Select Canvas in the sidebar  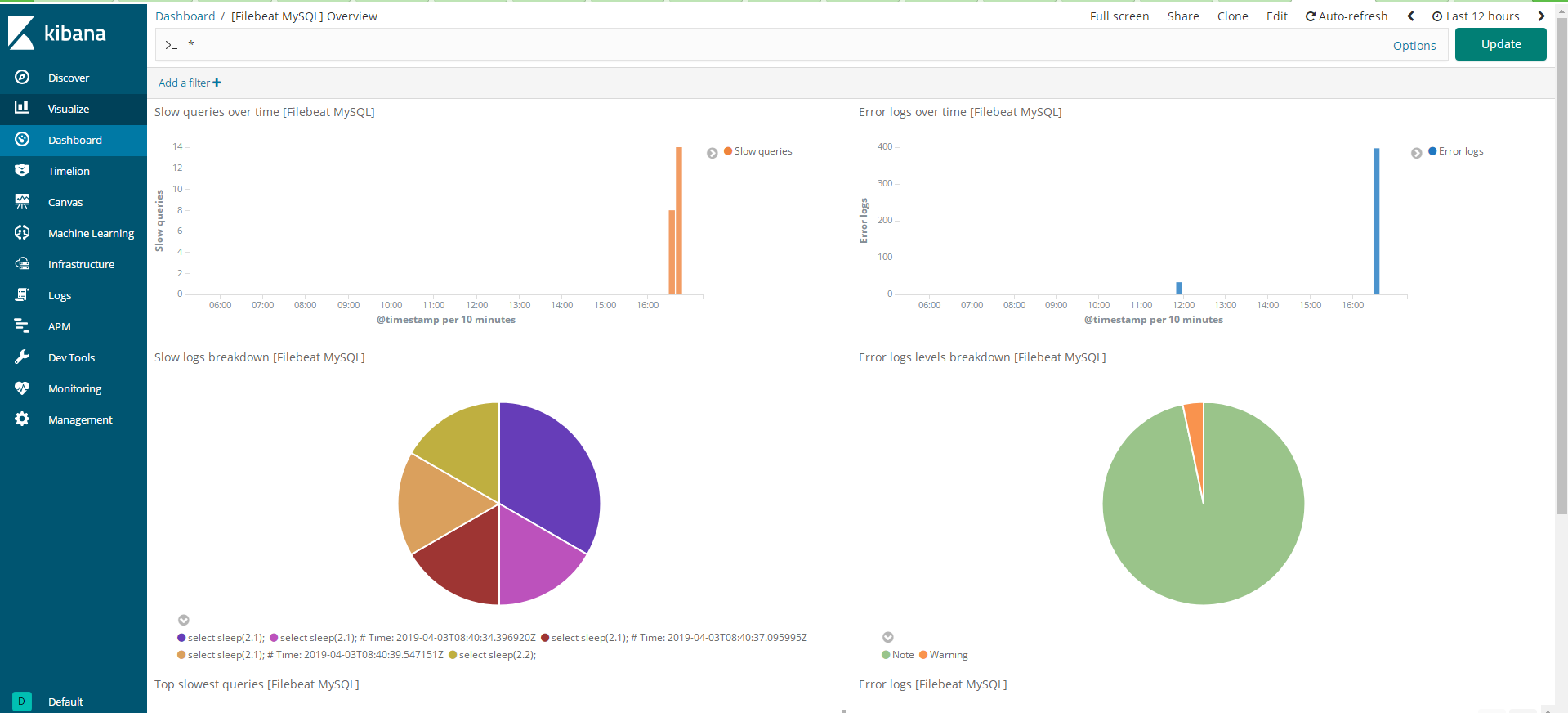[x=65, y=202]
